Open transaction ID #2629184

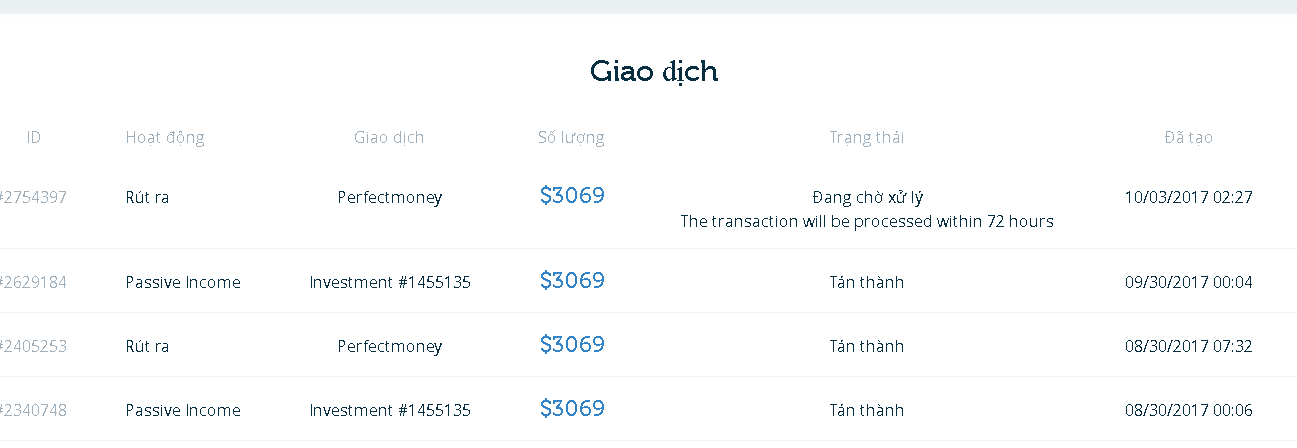[x=34, y=282]
